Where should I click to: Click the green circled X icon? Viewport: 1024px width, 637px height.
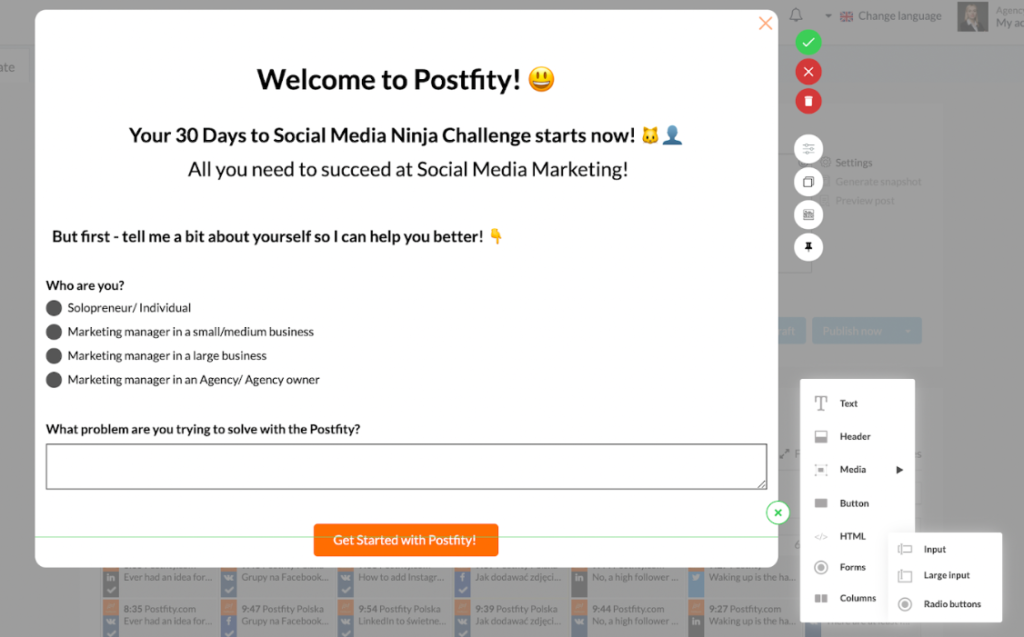click(778, 513)
